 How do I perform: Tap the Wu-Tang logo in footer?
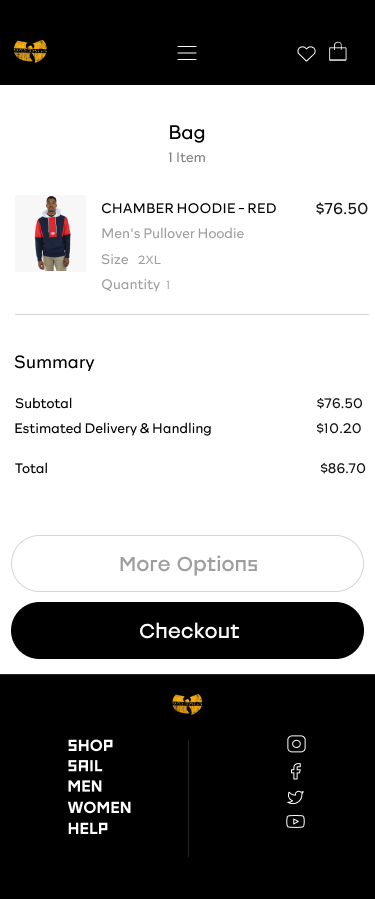(188, 703)
